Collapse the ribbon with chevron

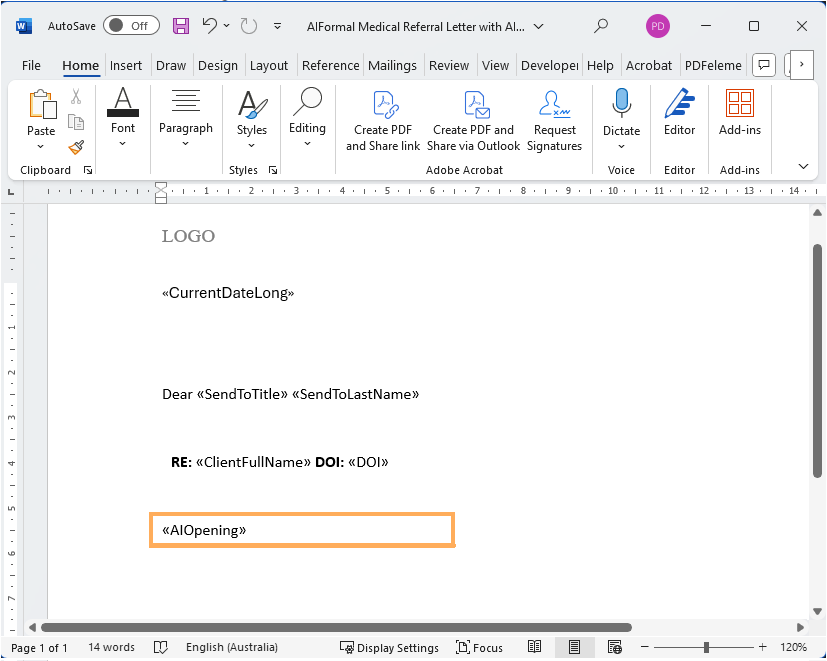(802, 166)
